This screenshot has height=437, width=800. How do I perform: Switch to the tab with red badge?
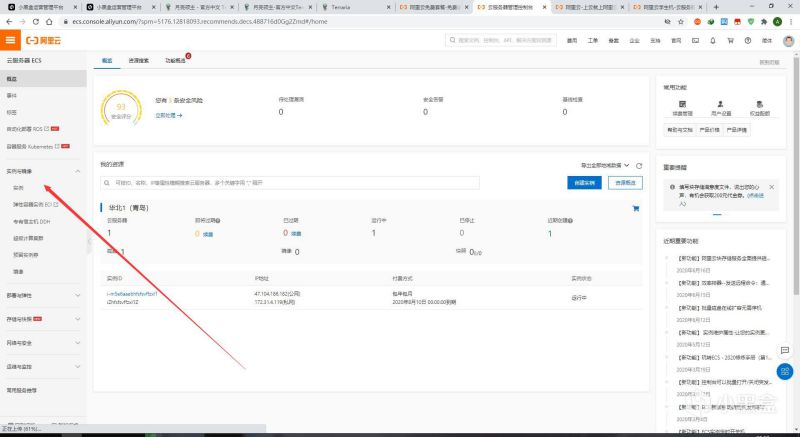click(175, 61)
